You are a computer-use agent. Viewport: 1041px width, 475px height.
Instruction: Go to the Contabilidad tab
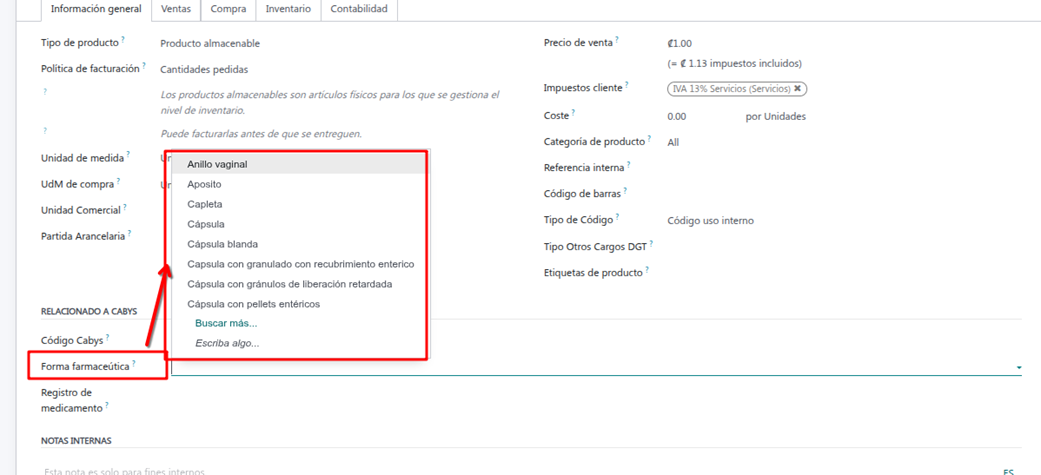[x=360, y=9]
